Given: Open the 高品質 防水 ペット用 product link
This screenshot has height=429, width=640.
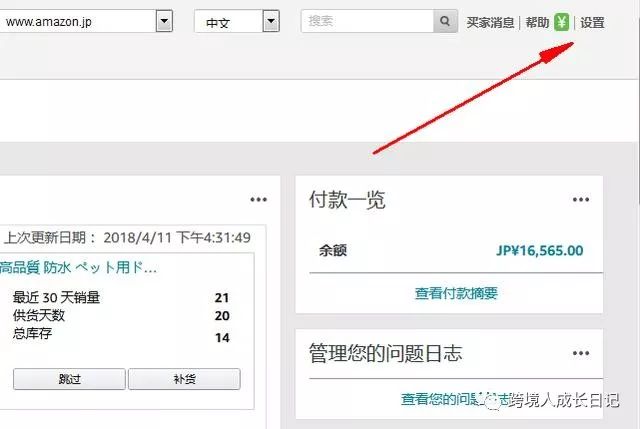Looking at the screenshot, I should (x=78, y=267).
